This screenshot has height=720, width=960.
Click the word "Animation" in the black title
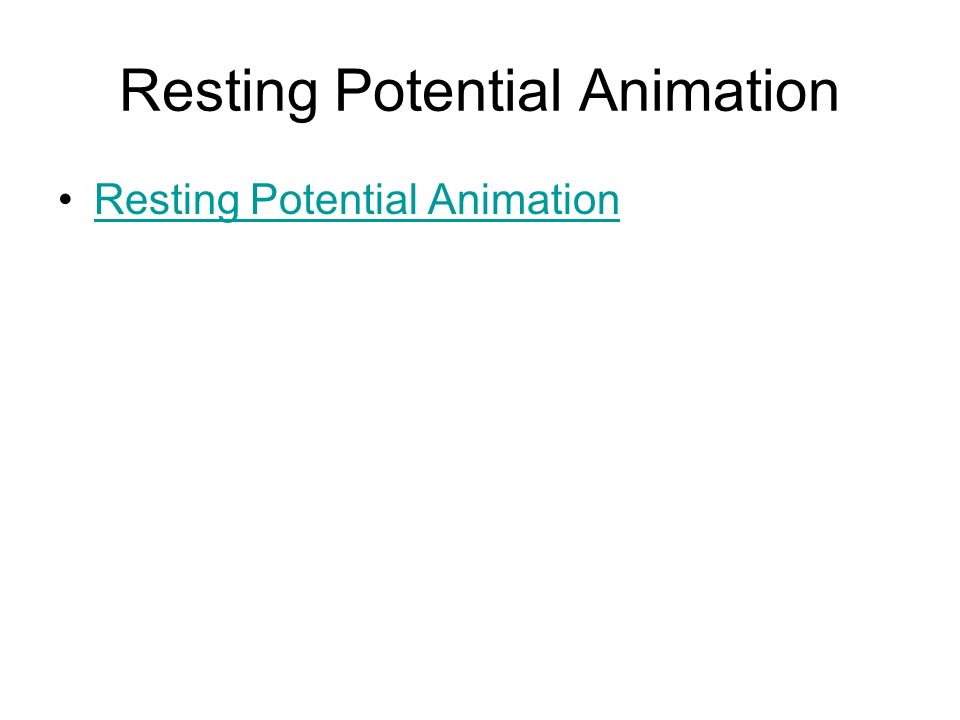708,90
